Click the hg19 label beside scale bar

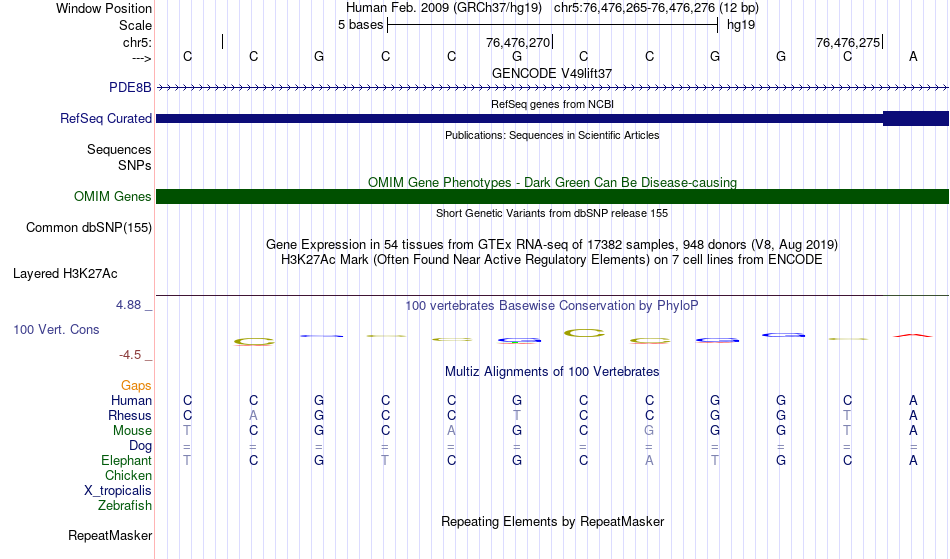click(741, 25)
